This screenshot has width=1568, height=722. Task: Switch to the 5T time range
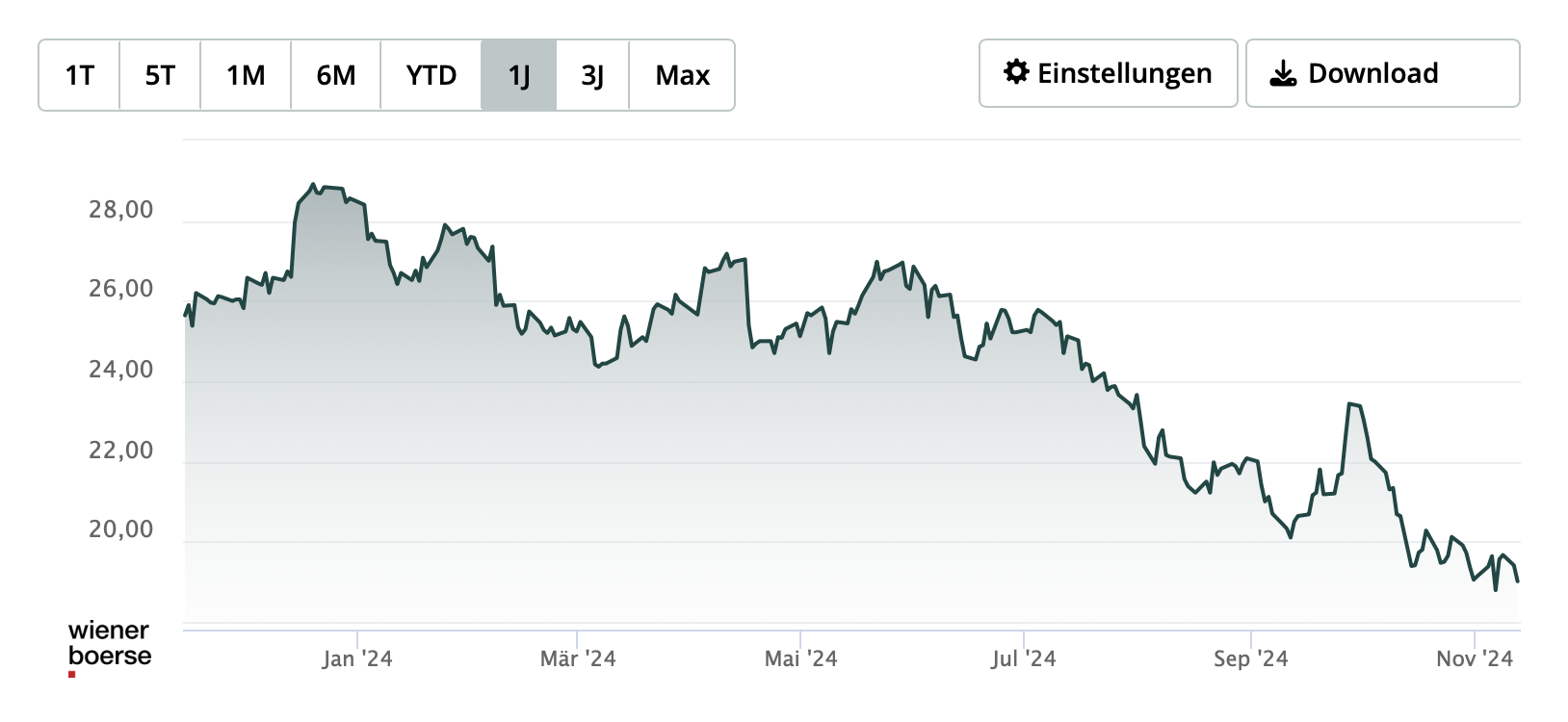click(x=160, y=75)
